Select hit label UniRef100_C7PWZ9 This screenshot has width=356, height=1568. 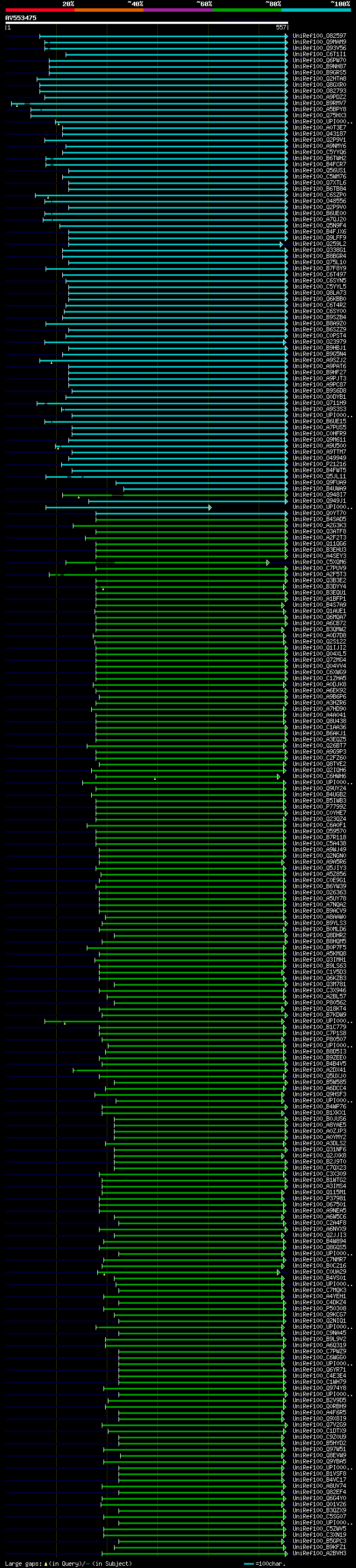[x=319, y=1351]
